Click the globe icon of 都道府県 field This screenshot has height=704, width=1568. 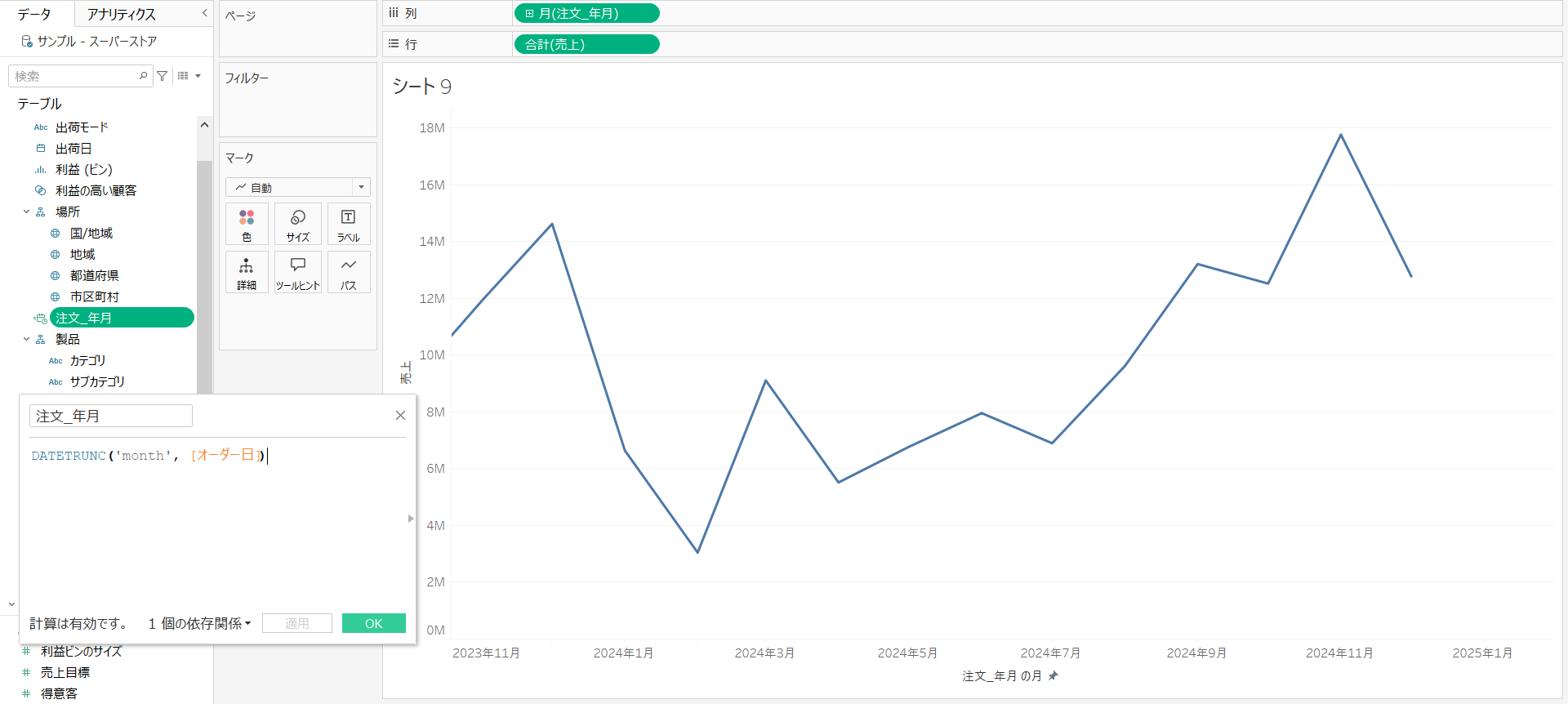pos(56,276)
